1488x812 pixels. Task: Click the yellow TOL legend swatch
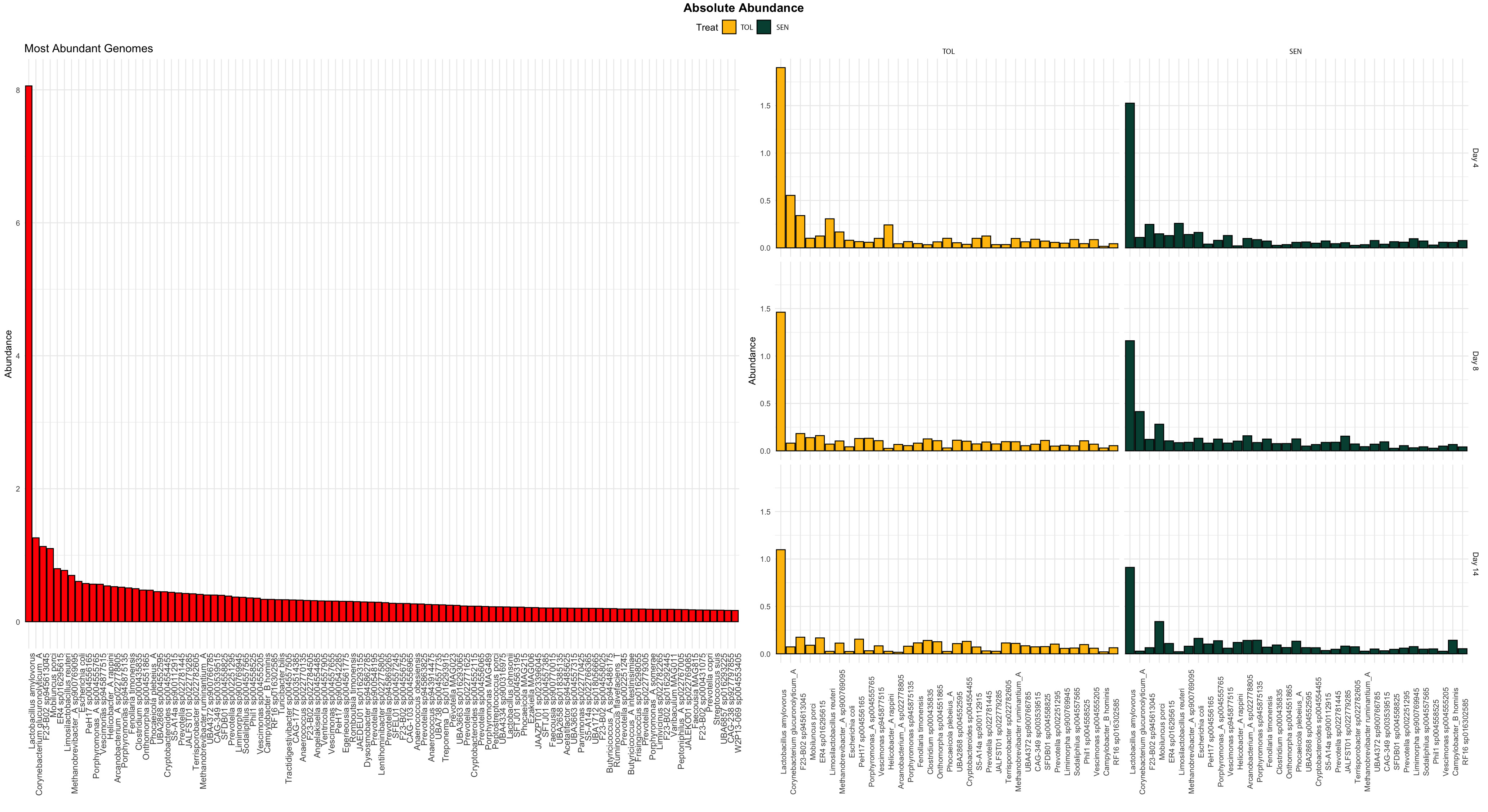[729, 27]
